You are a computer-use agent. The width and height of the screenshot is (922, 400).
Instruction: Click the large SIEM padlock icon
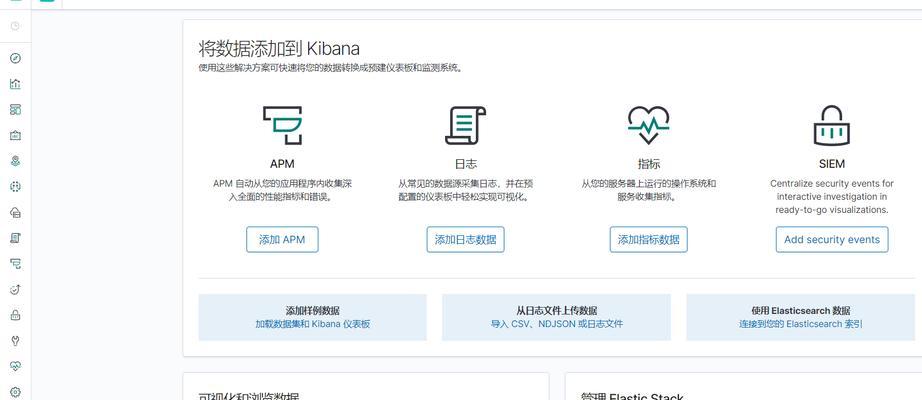(x=832, y=125)
